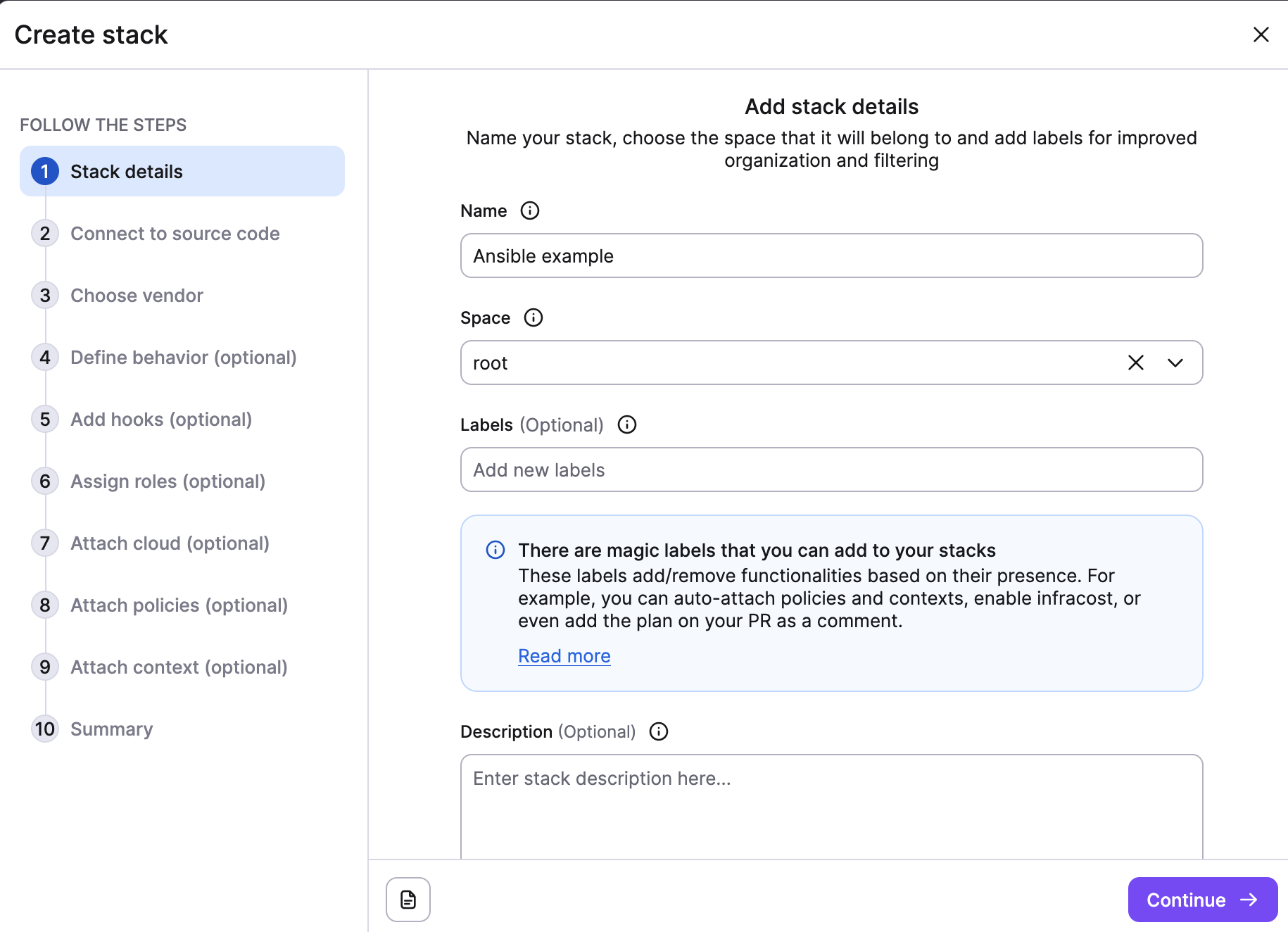Click the Space combo box showing root

[x=832, y=363]
